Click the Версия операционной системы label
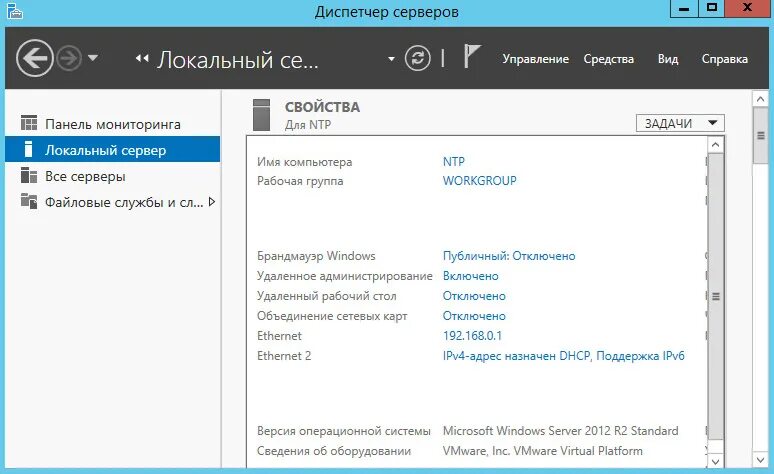Screen dimensions: 774x474 click(344, 431)
